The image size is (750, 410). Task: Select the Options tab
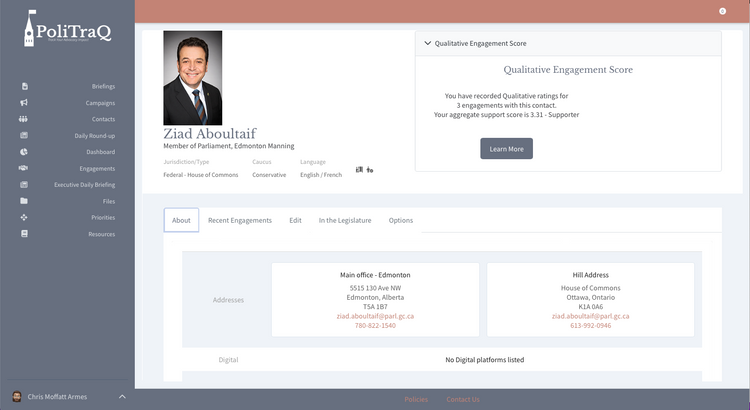point(401,220)
